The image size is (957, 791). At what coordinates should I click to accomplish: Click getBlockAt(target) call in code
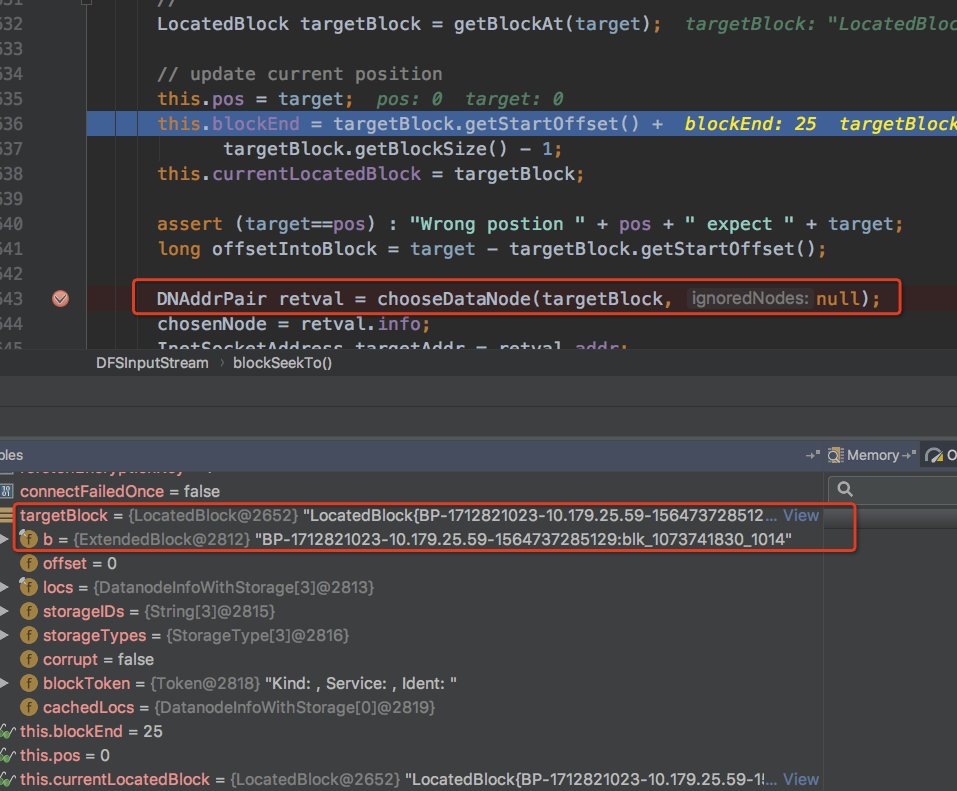[x=552, y=24]
